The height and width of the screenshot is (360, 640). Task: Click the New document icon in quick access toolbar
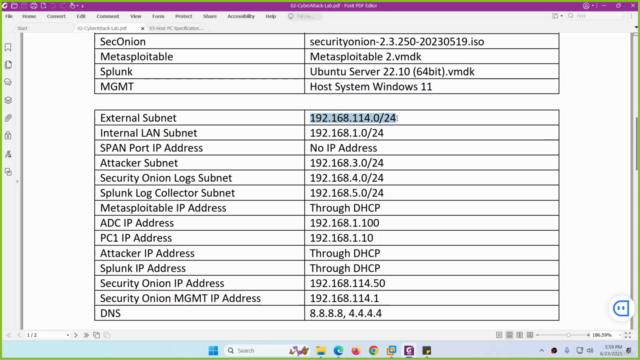coord(44,6)
